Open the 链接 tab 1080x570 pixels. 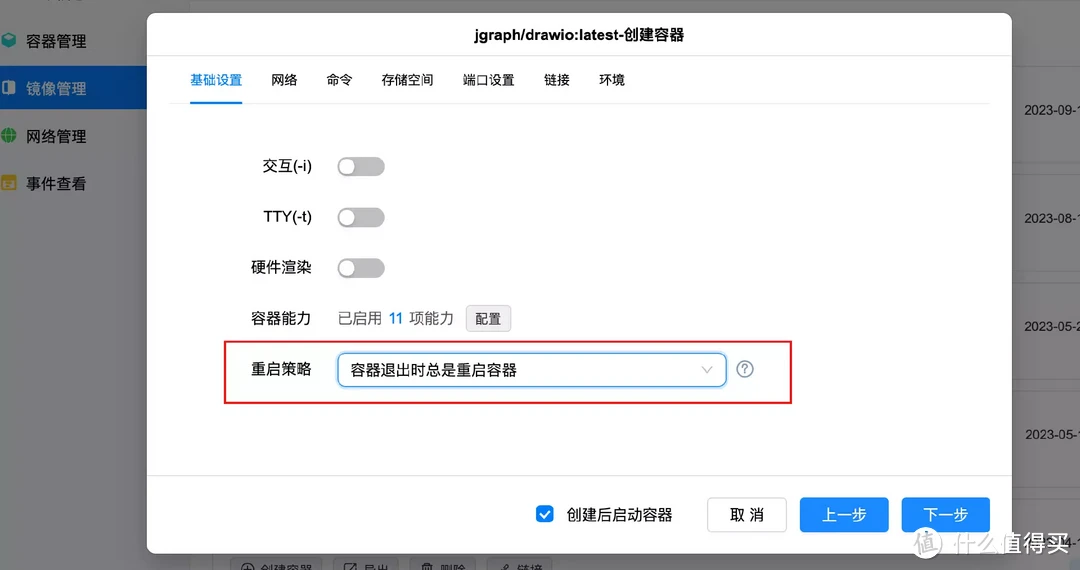tap(557, 80)
